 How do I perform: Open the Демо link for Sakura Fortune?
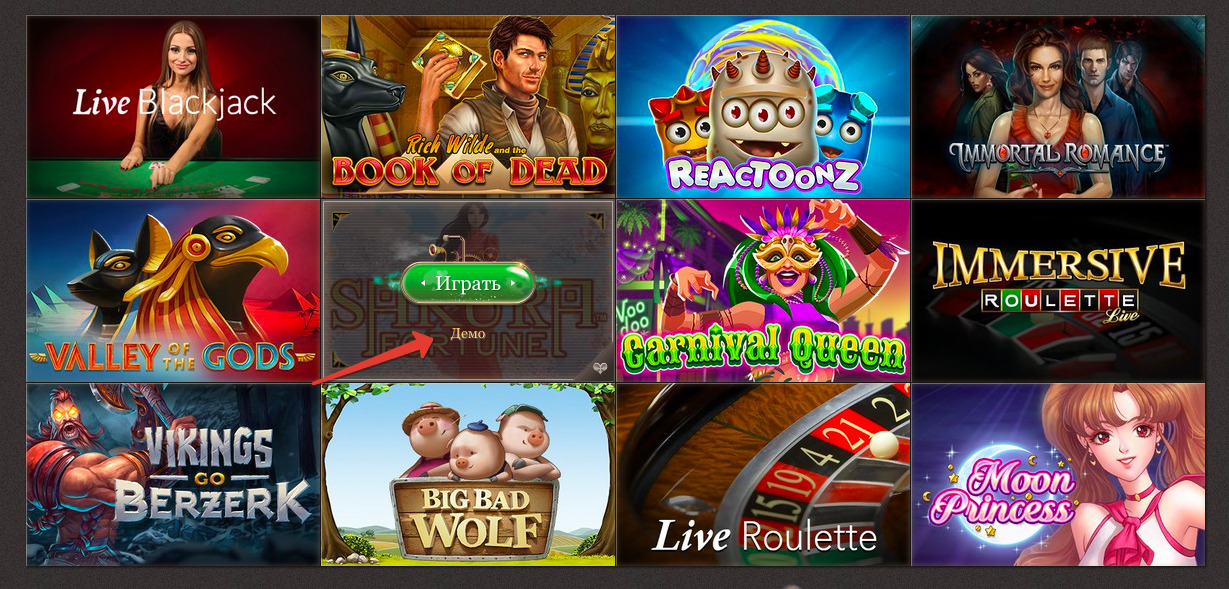point(468,334)
